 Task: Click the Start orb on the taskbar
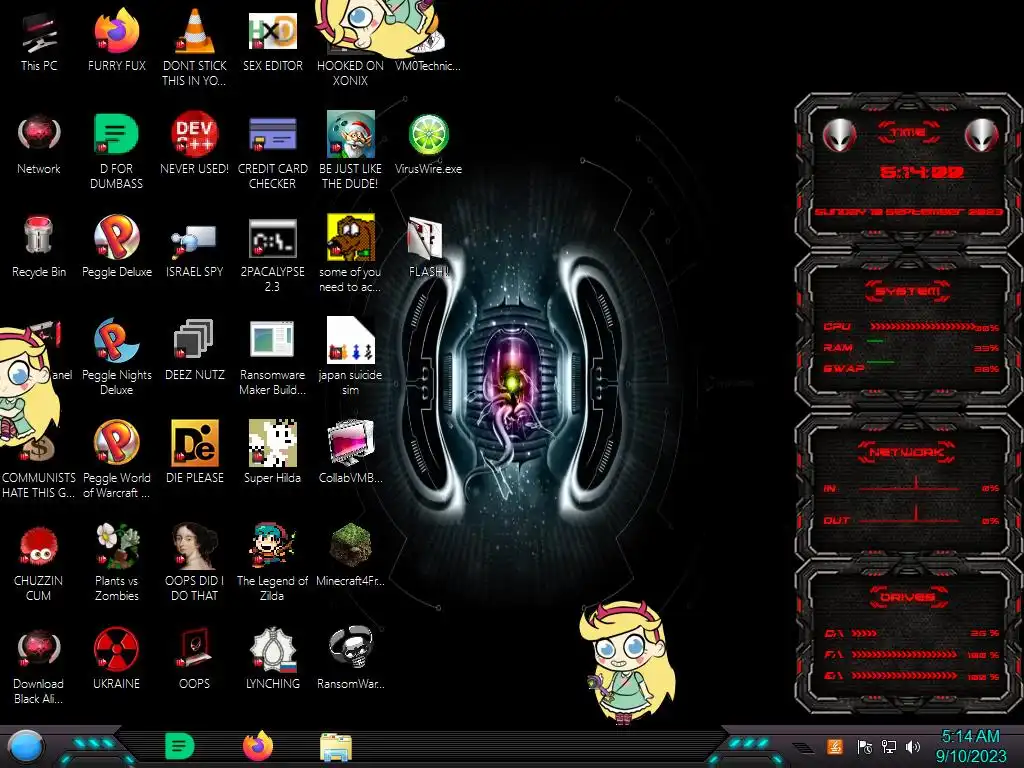point(25,747)
